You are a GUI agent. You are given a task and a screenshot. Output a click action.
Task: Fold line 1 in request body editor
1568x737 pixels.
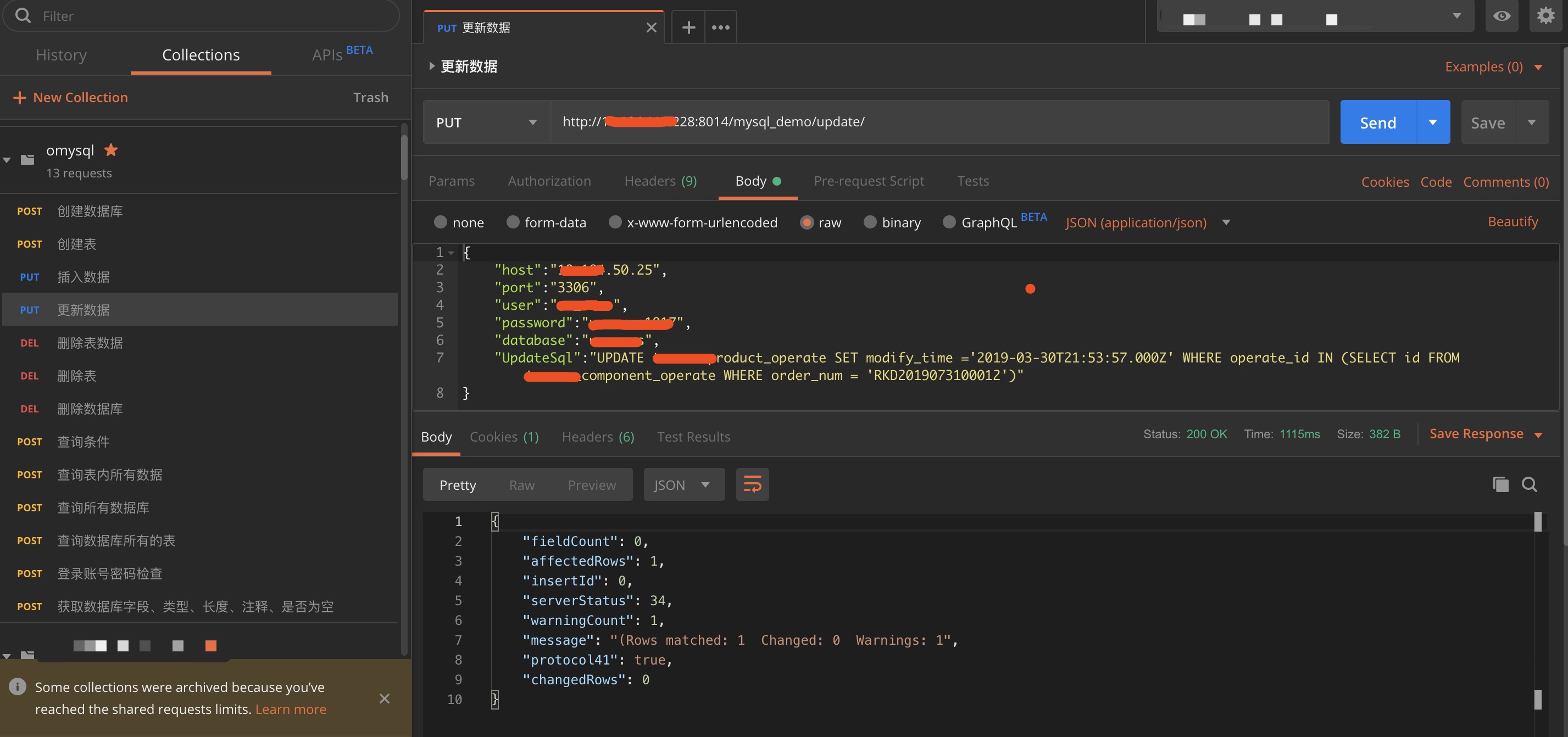pyautogui.click(x=451, y=253)
